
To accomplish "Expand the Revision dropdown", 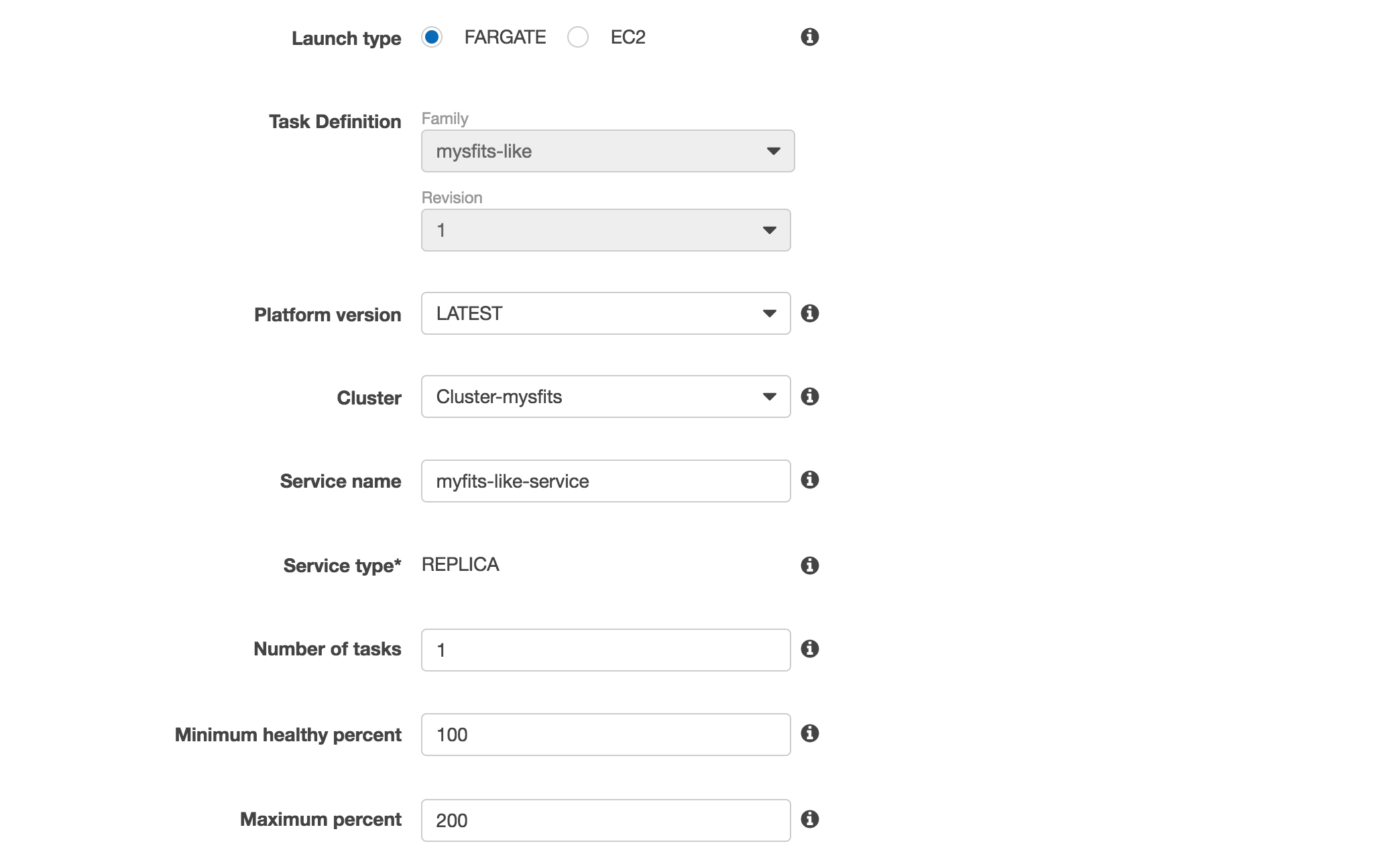I will point(606,230).
